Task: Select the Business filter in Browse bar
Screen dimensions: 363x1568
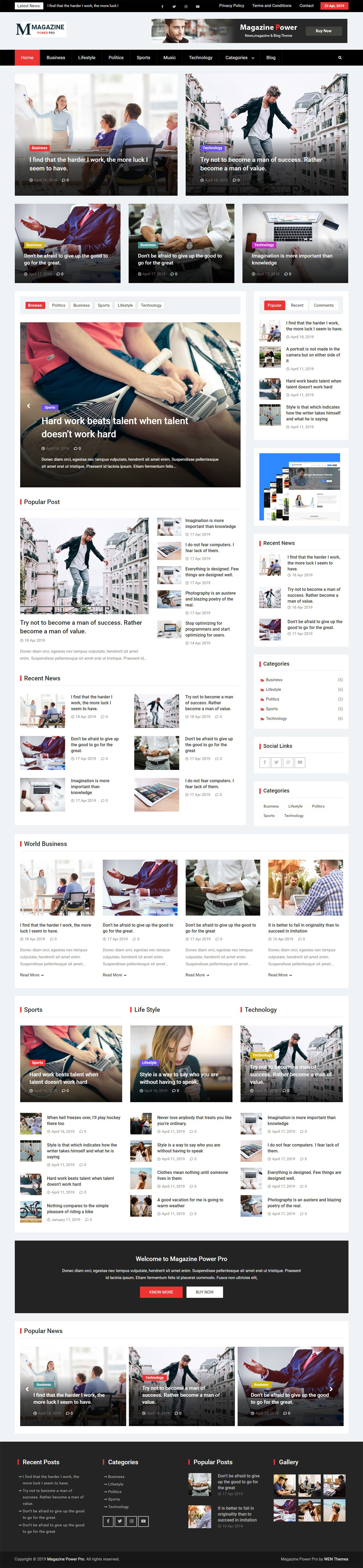Action: point(82,306)
